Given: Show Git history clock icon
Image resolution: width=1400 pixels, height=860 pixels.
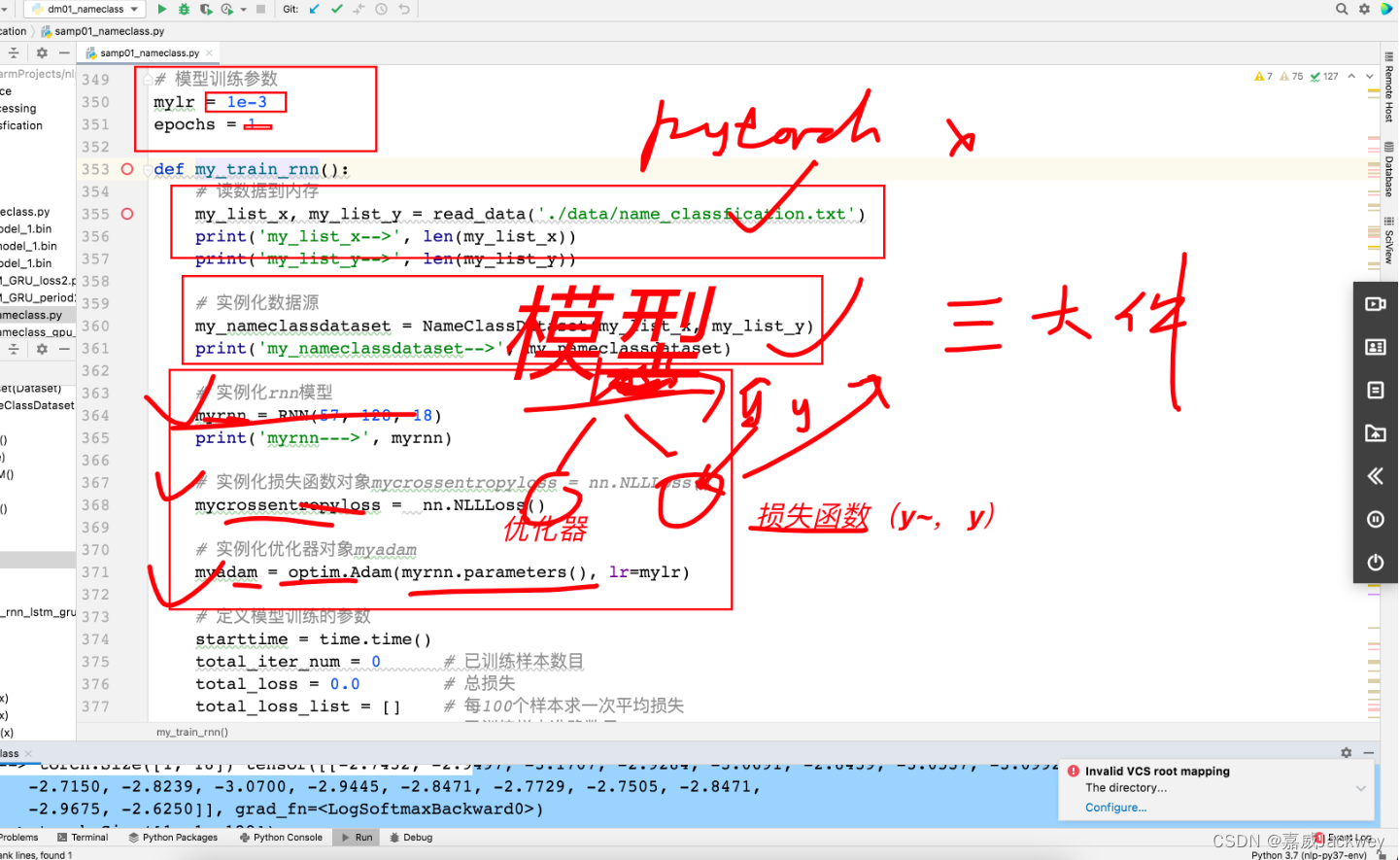Looking at the screenshot, I should point(381,9).
